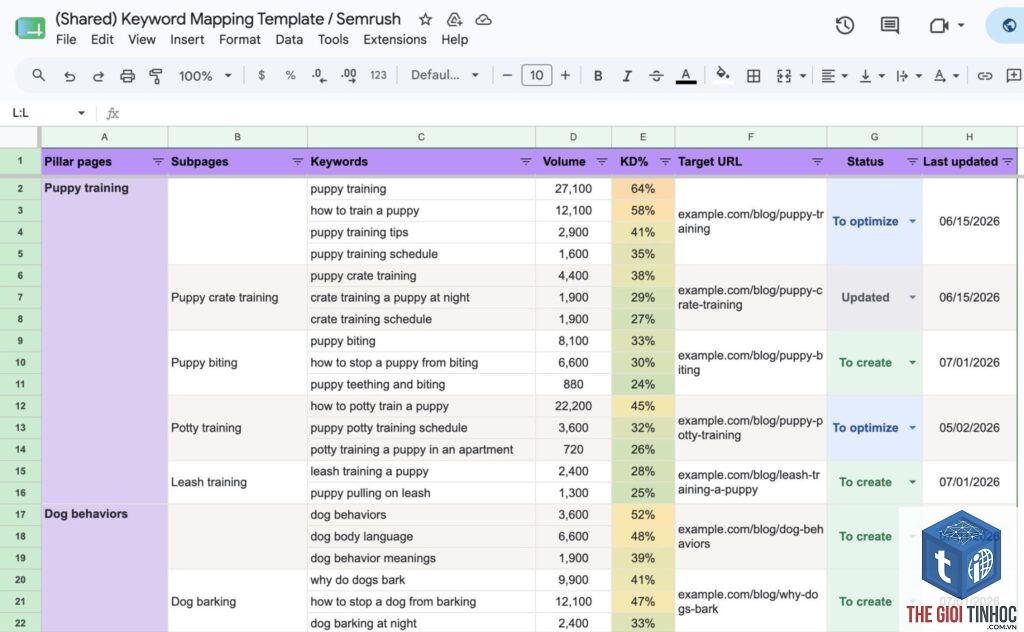This screenshot has height=632, width=1024.
Task: Open the Target URL column filter
Action: point(817,161)
